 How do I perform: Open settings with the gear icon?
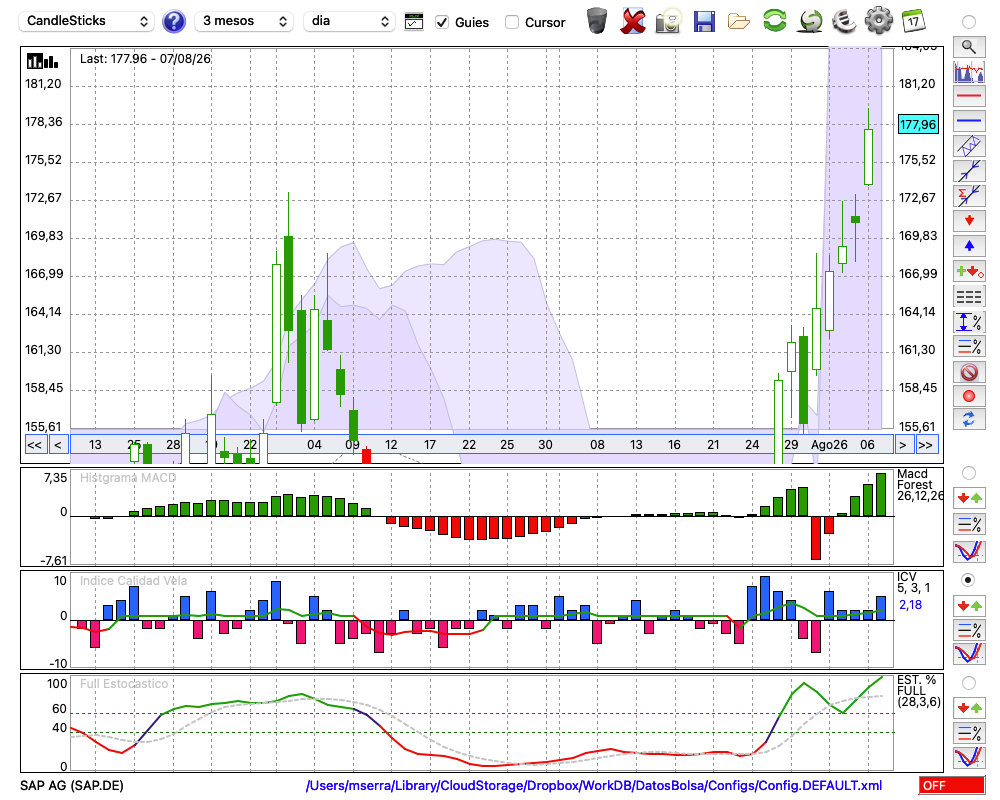tap(878, 21)
